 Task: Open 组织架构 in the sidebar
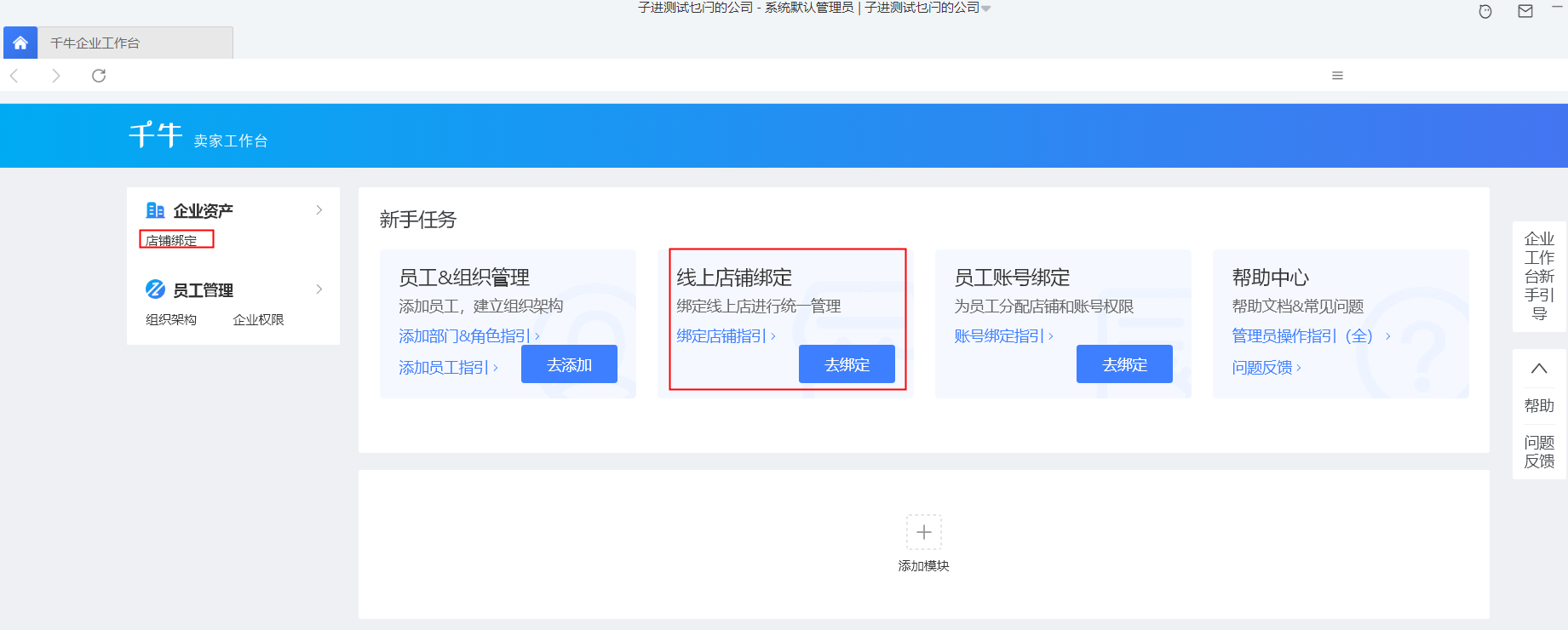pyautogui.click(x=171, y=319)
